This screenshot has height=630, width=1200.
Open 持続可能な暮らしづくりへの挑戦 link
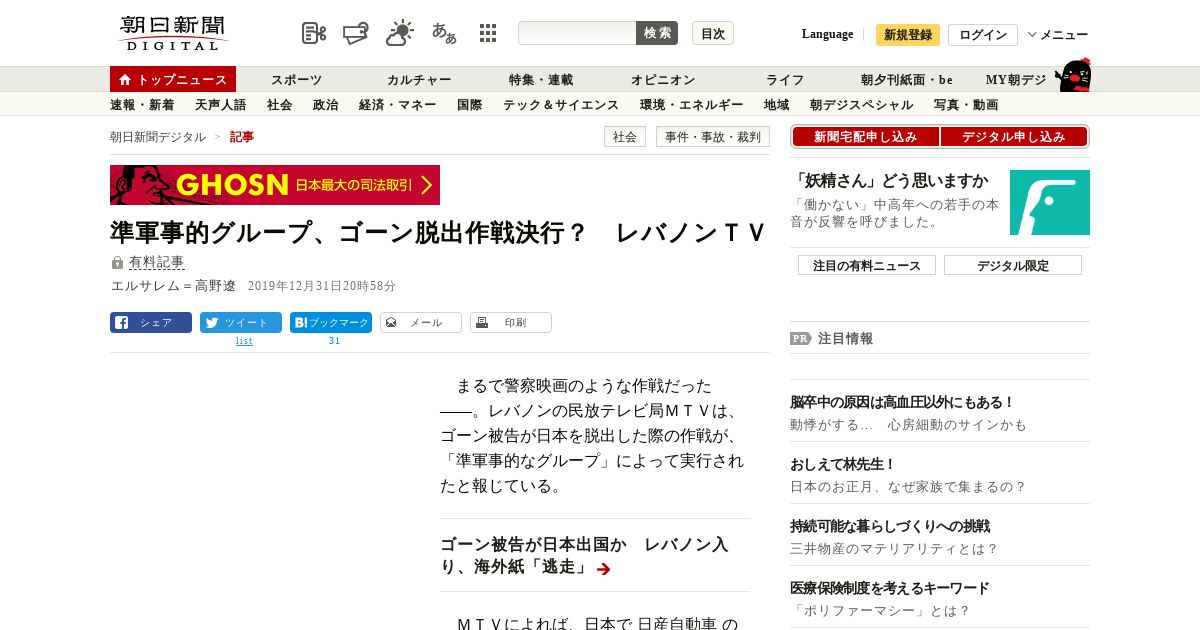890,526
